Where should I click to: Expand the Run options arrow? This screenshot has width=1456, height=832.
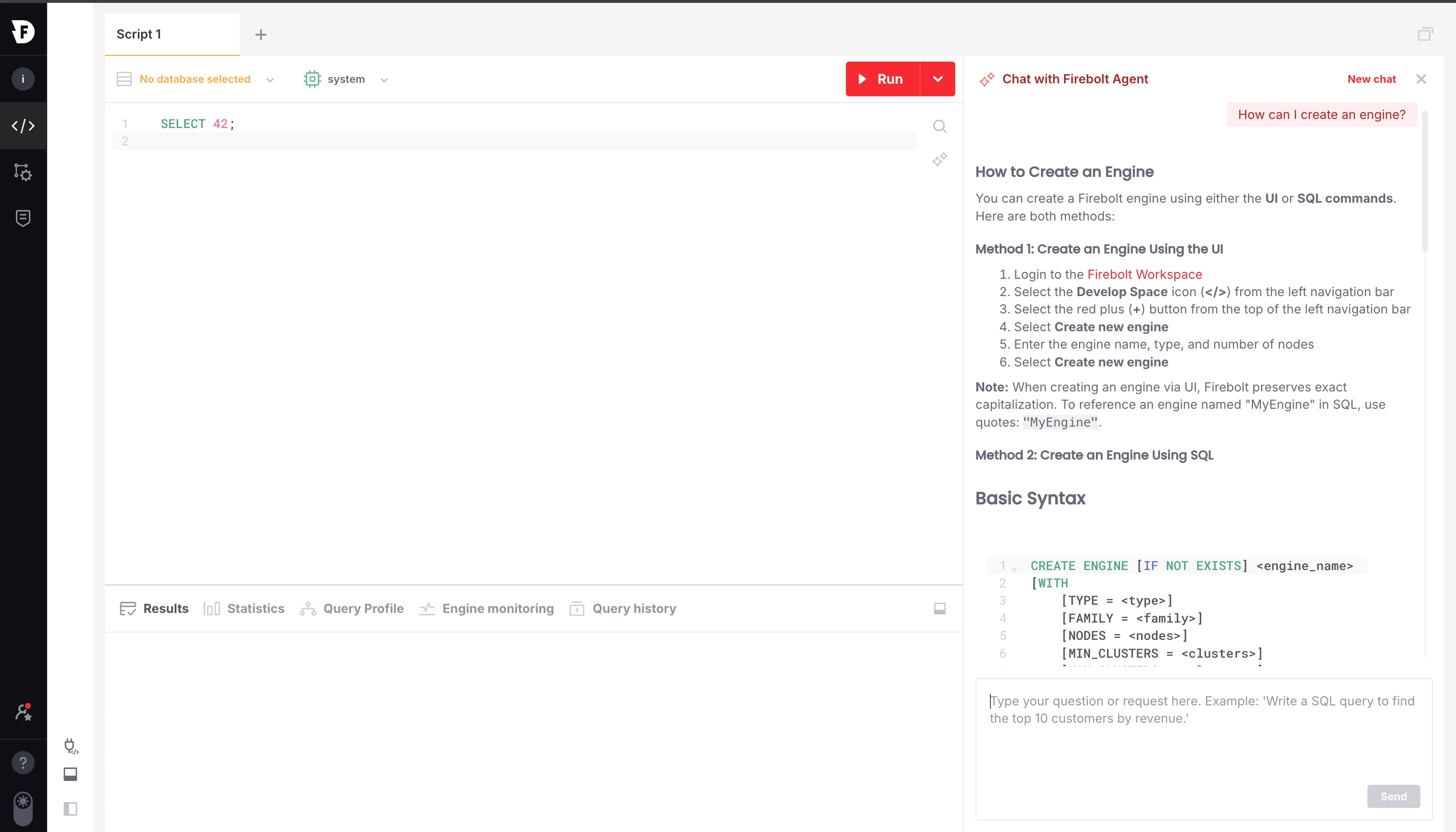click(938, 79)
